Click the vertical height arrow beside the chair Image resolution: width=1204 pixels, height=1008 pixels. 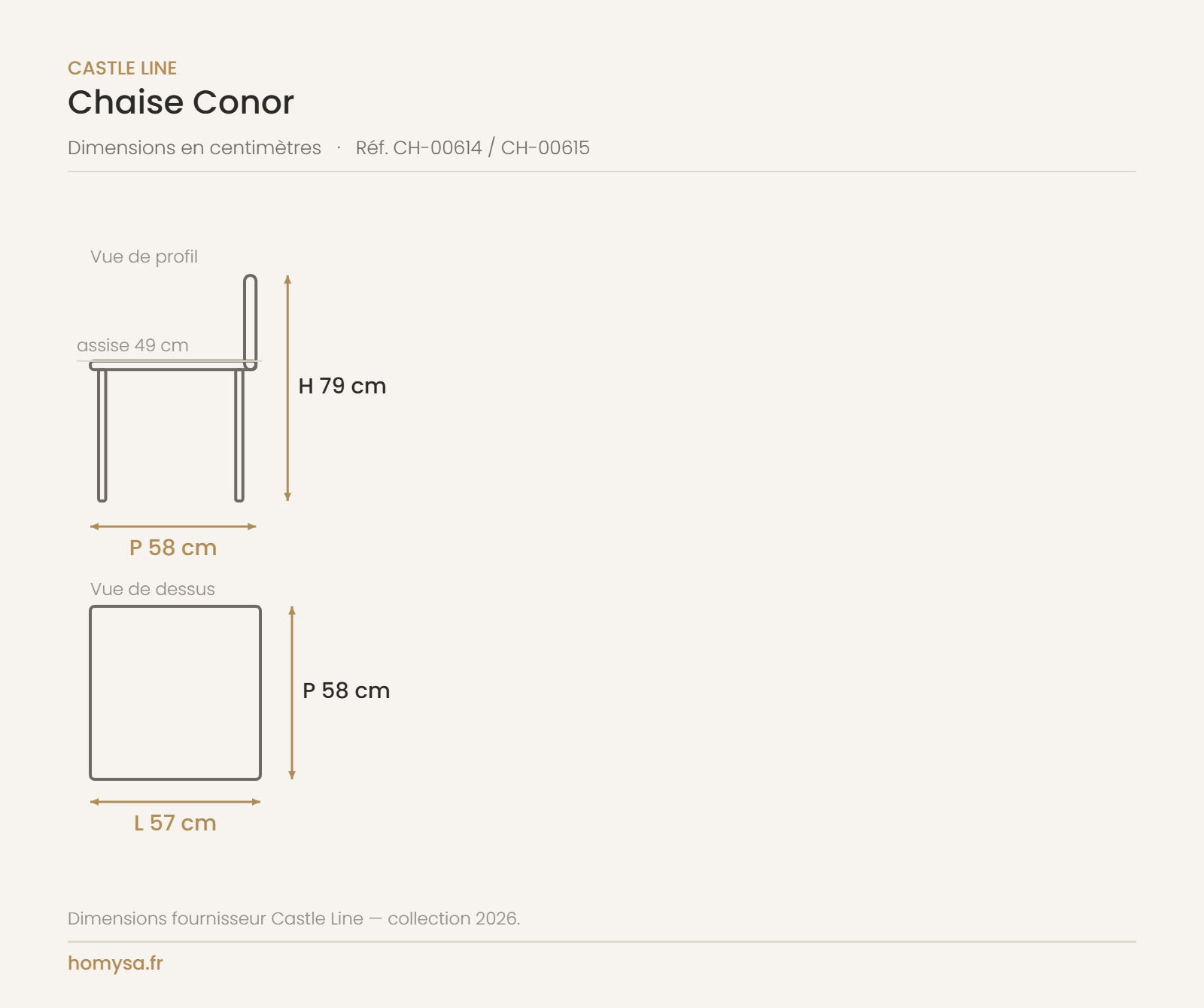point(287,388)
